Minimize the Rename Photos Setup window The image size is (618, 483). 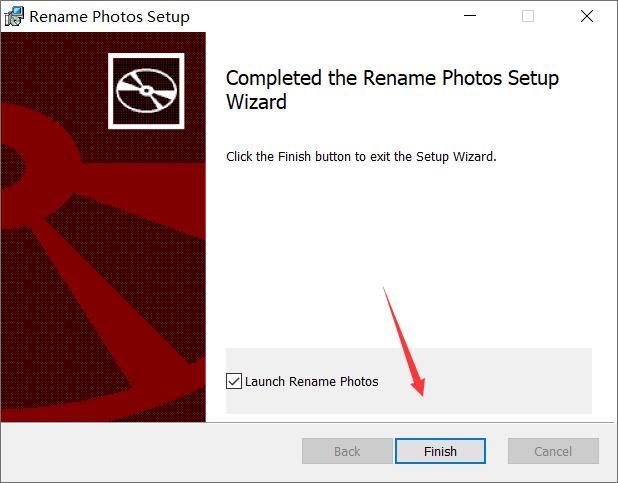point(470,16)
